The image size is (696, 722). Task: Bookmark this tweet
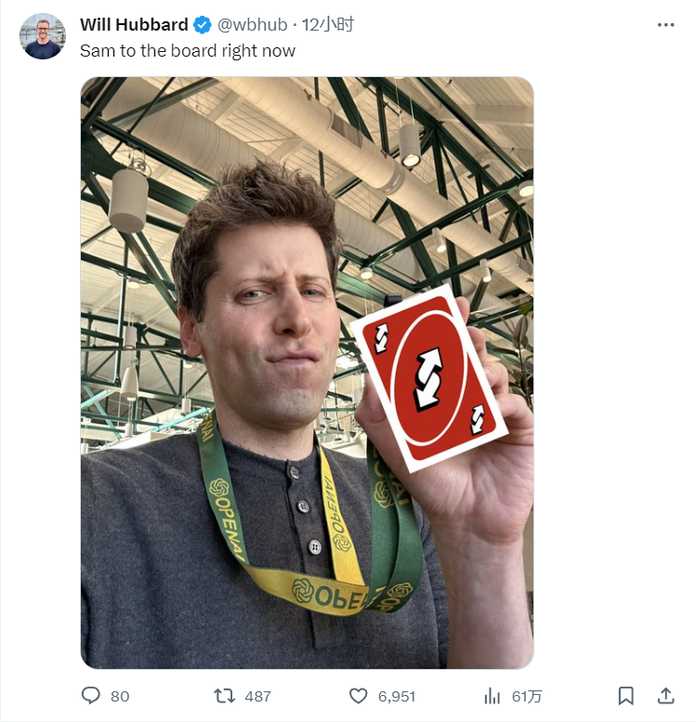point(626,695)
